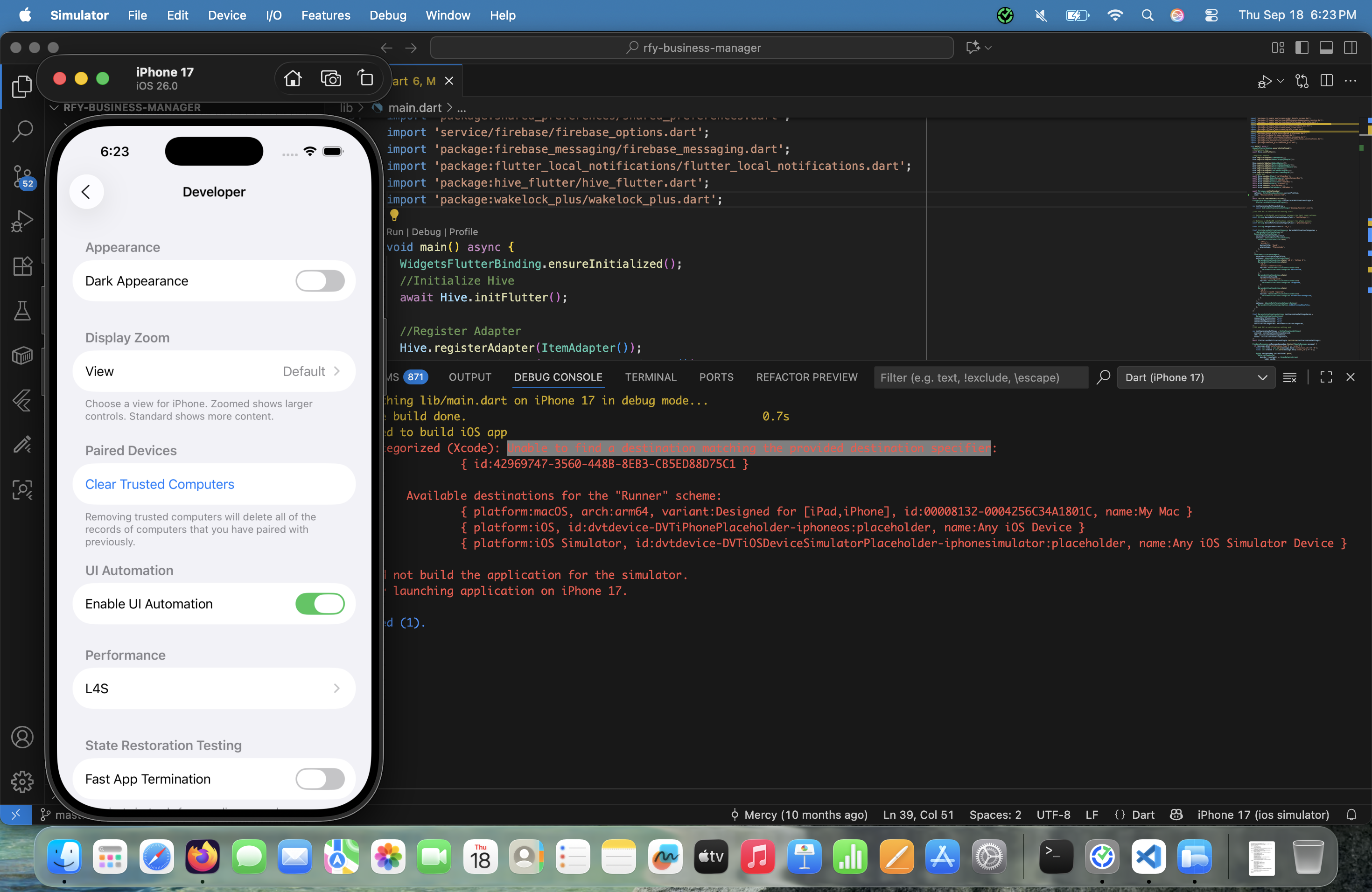1372x892 pixels.
Task: Open the Extensions view
Action: coord(22,265)
